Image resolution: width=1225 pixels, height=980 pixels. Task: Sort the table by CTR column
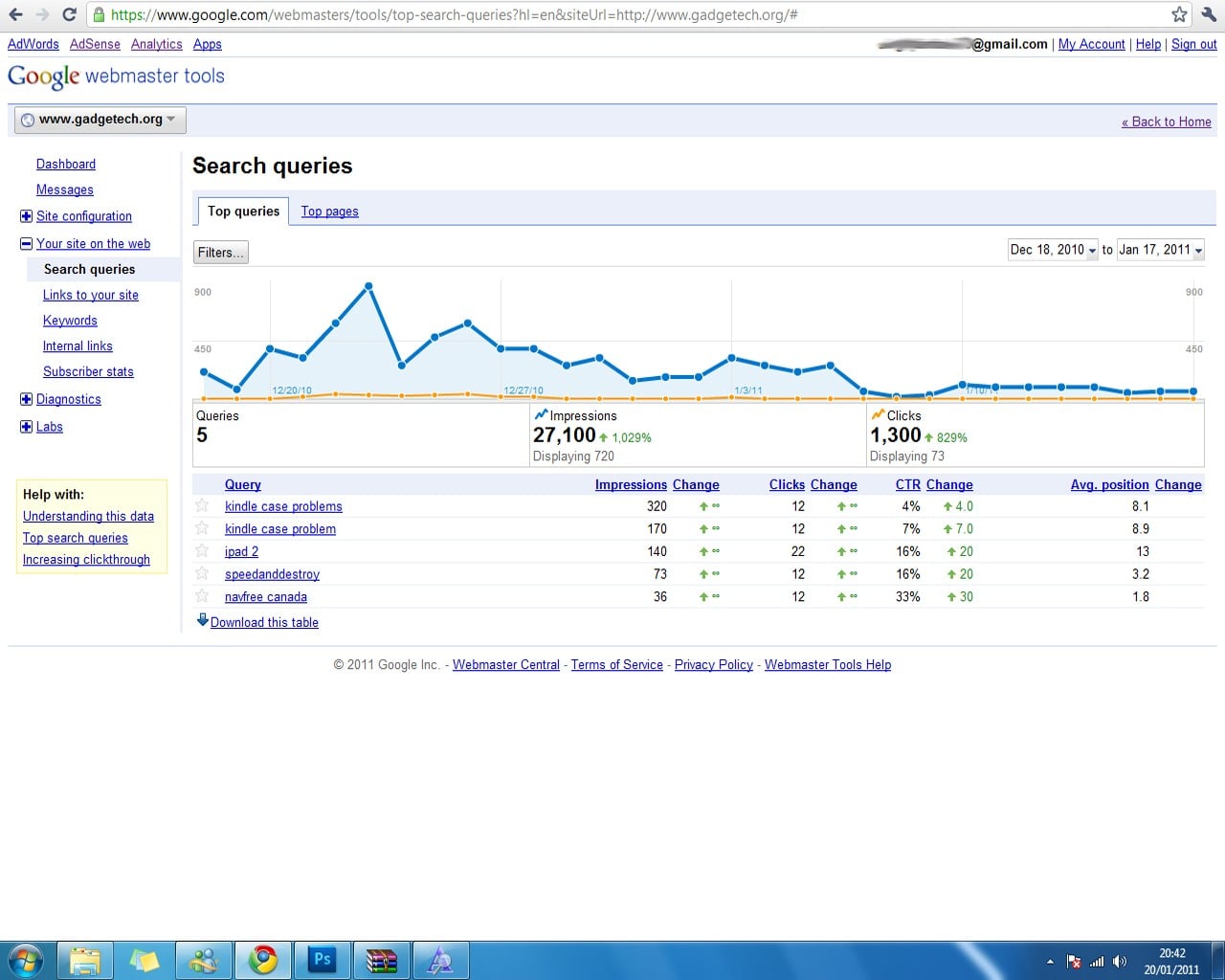(908, 485)
